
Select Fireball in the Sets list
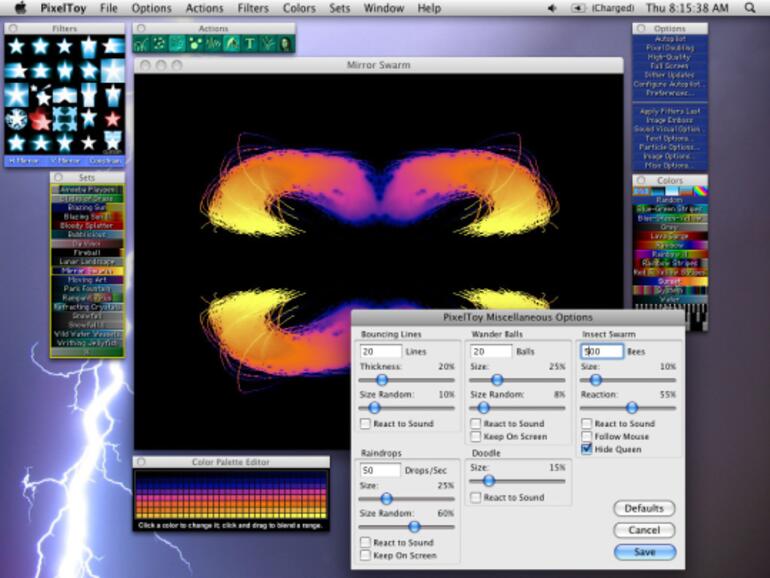[87, 252]
